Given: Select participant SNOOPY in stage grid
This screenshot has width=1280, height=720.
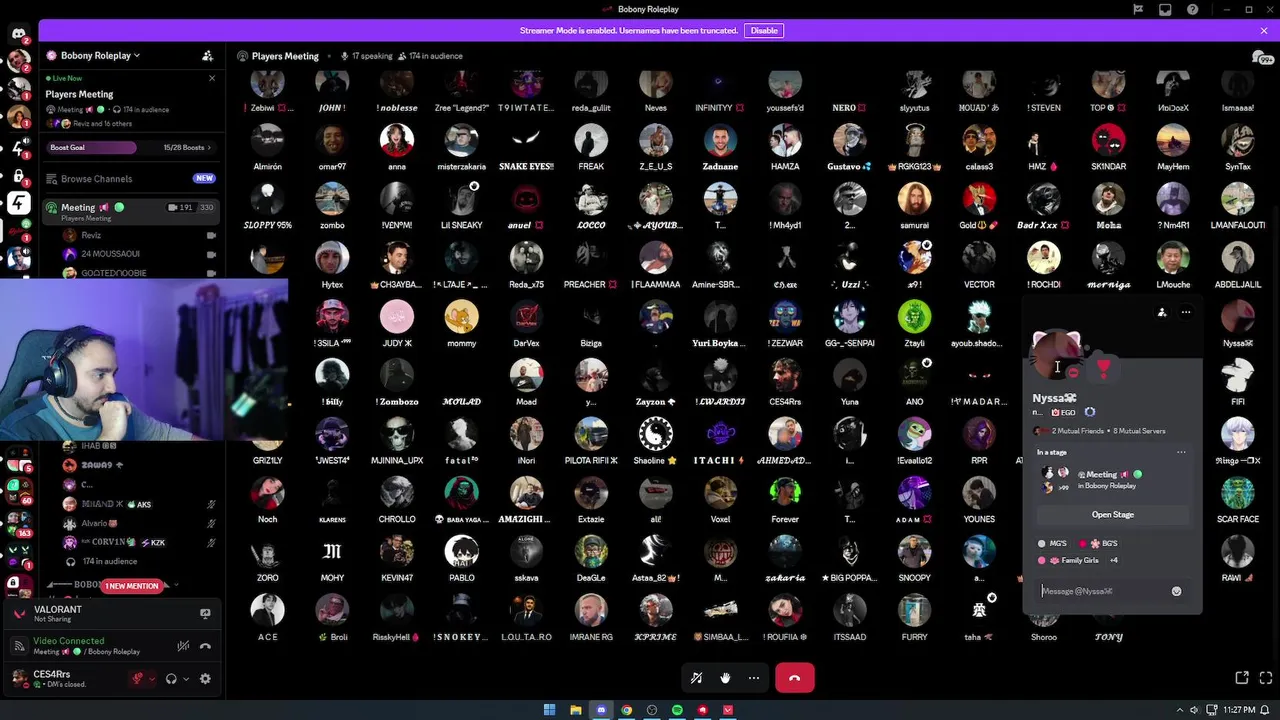Looking at the screenshot, I should [x=914, y=559].
